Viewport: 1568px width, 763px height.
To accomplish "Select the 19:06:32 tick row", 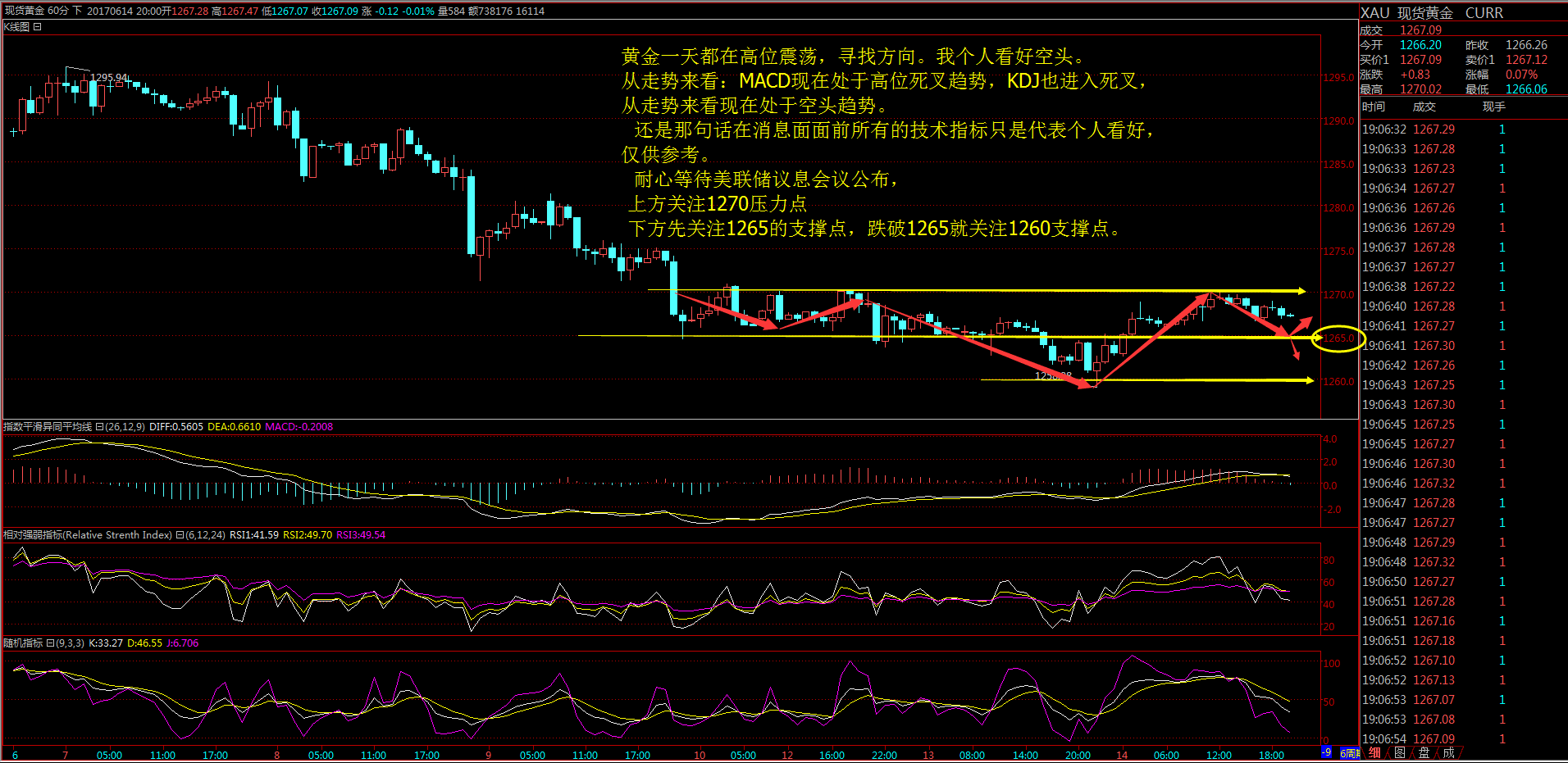I will (1463, 129).
